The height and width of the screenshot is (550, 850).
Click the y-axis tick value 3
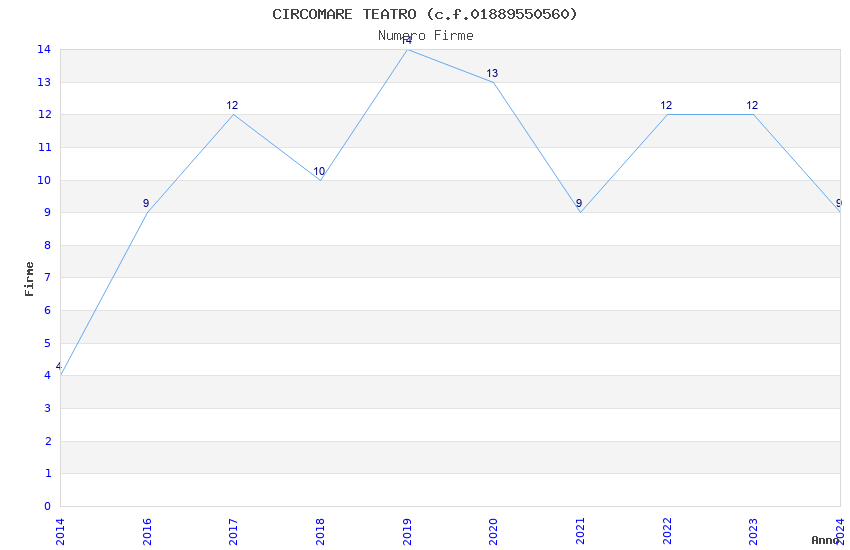tap(48, 408)
